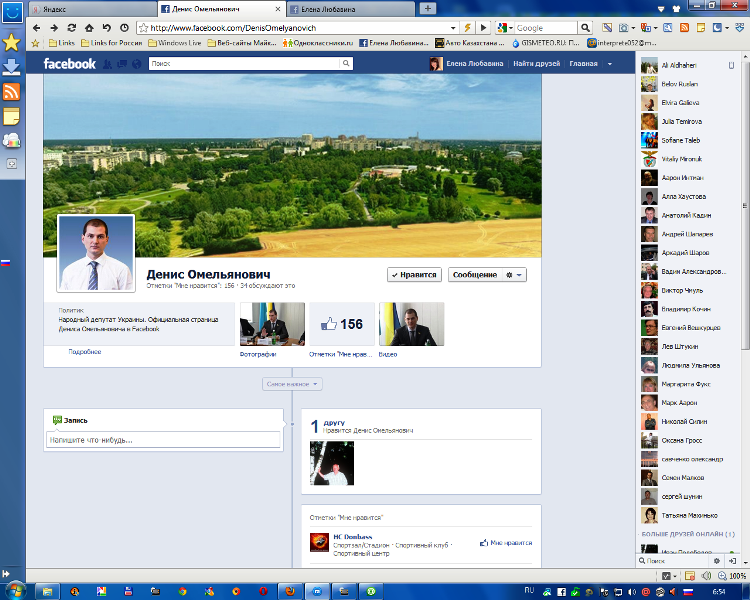Click the hide chat sidebar arrow icon
Screen dimensions: 750x600
click(x=733, y=561)
